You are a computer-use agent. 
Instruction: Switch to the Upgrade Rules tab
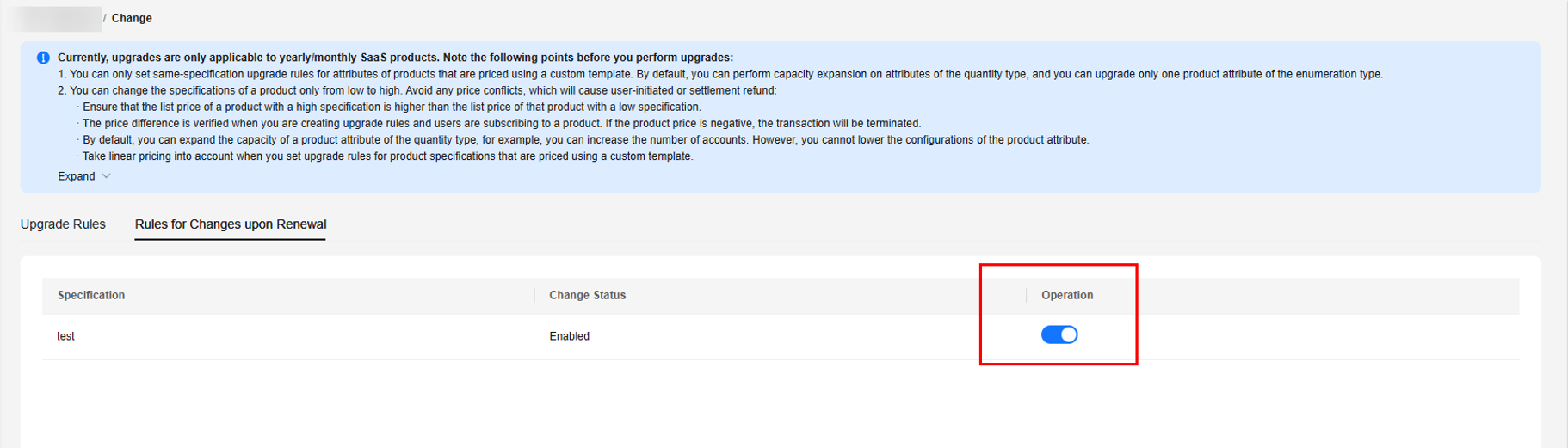[63, 224]
